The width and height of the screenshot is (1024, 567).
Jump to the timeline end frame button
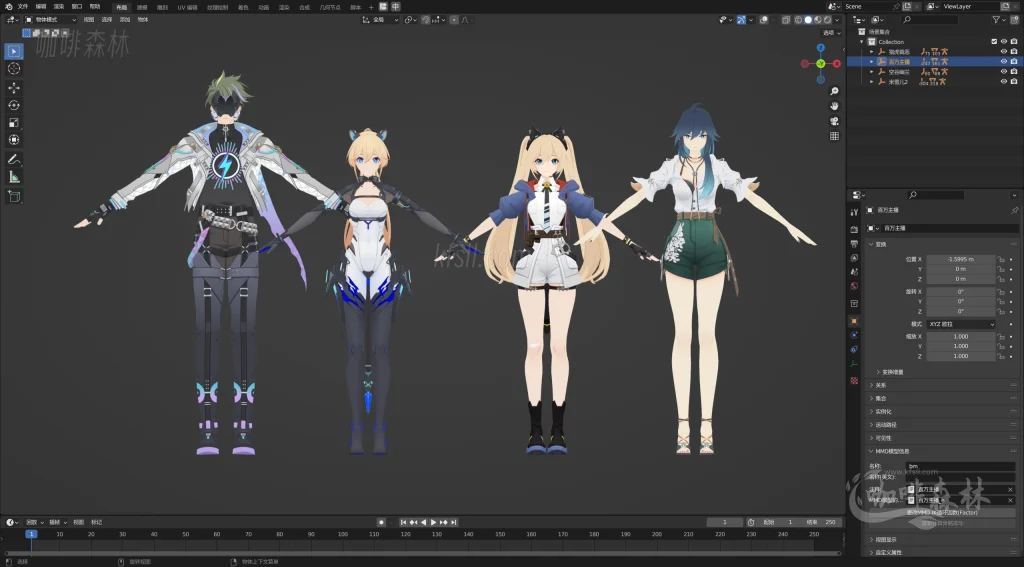[453, 522]
